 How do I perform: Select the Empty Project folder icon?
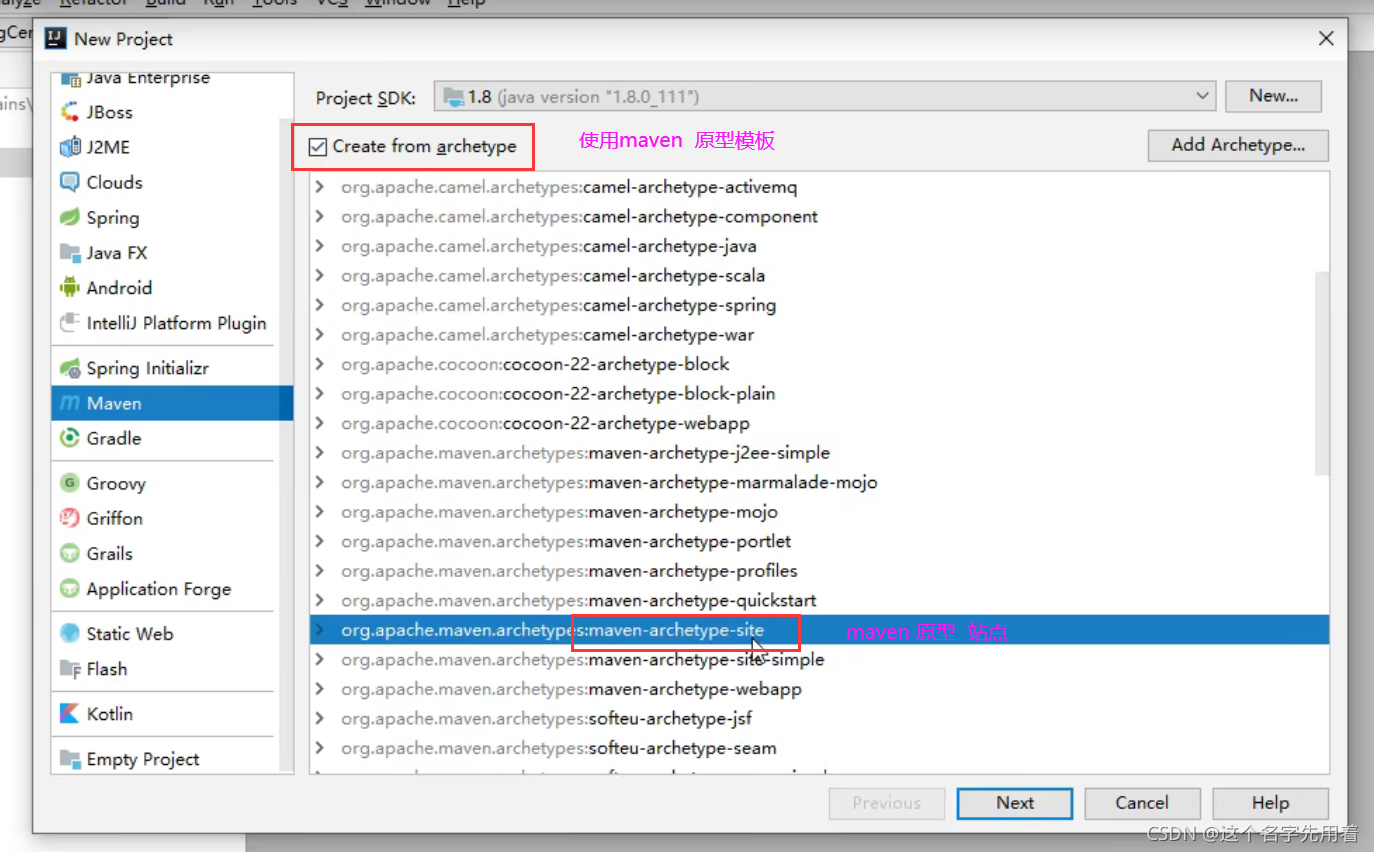pos(69,759)
